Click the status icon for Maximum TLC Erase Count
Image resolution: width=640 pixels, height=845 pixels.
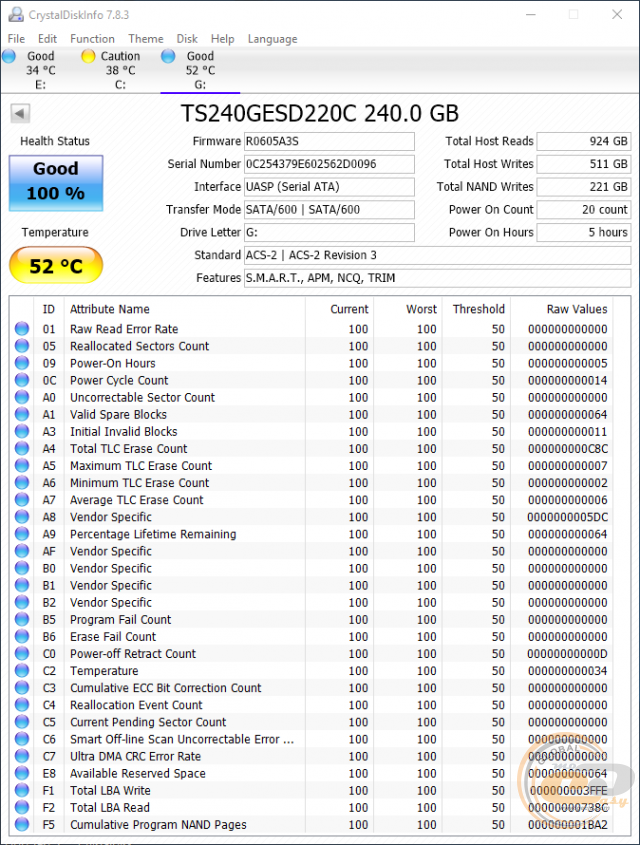point(22,465)
